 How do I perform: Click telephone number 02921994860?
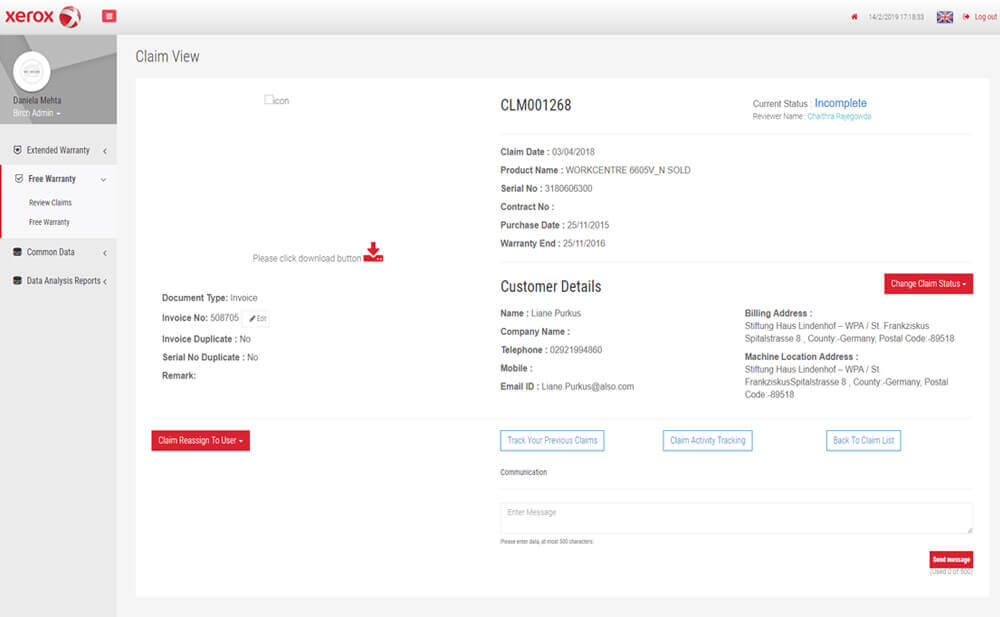click(x=575, y=350)
